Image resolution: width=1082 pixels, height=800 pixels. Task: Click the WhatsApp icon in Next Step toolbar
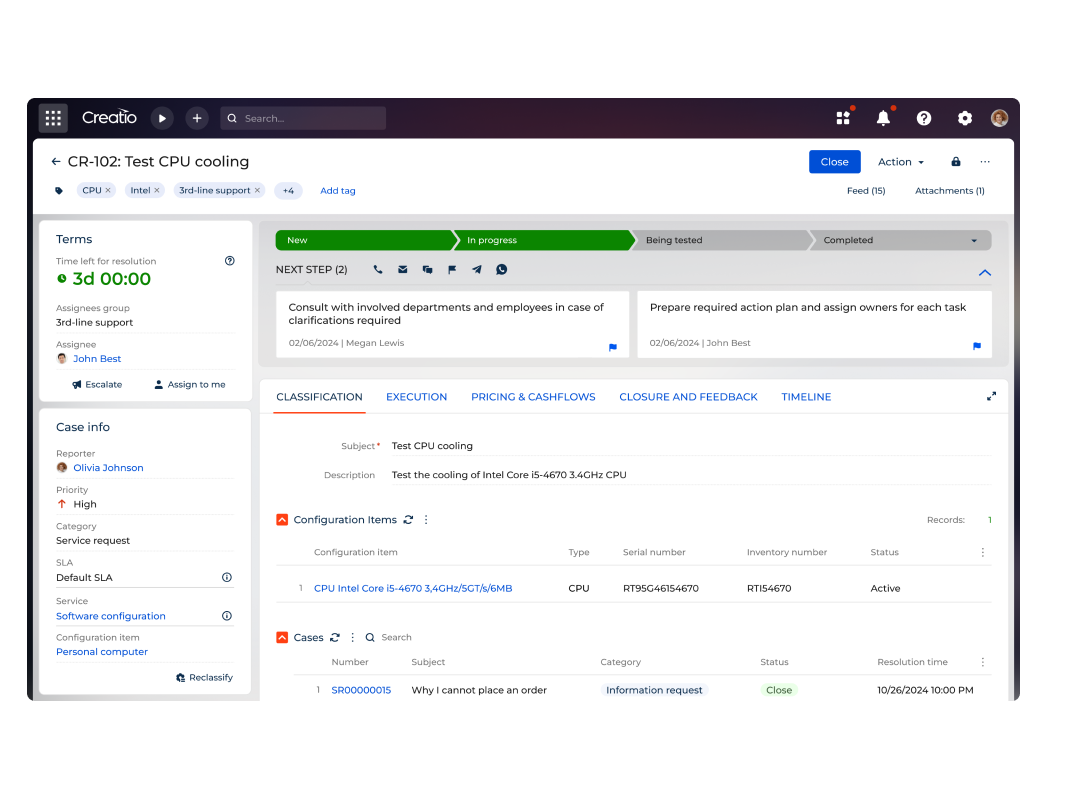coord(501,269)
